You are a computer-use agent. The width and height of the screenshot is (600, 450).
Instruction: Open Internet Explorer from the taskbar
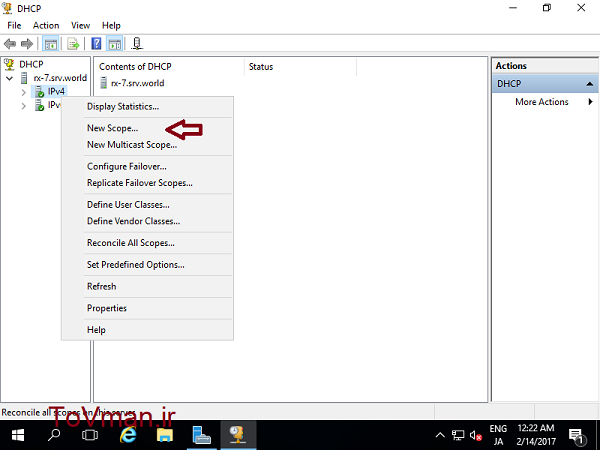(129, 436)
